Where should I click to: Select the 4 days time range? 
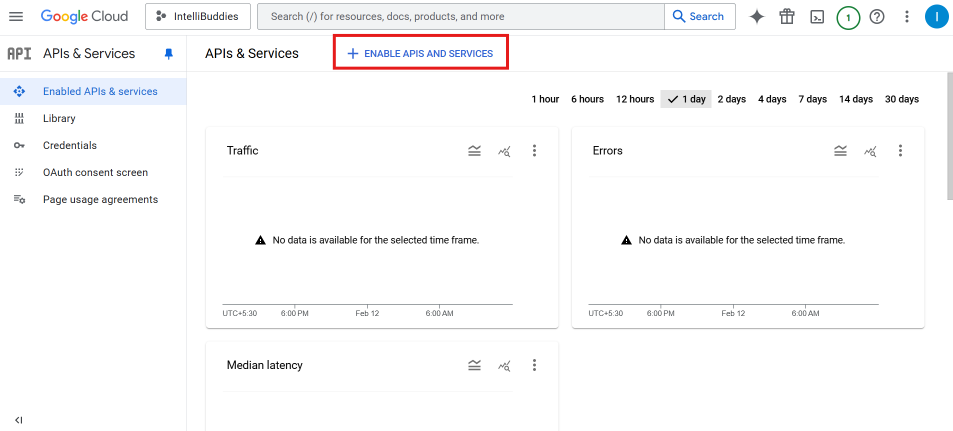tap(772, 99)
